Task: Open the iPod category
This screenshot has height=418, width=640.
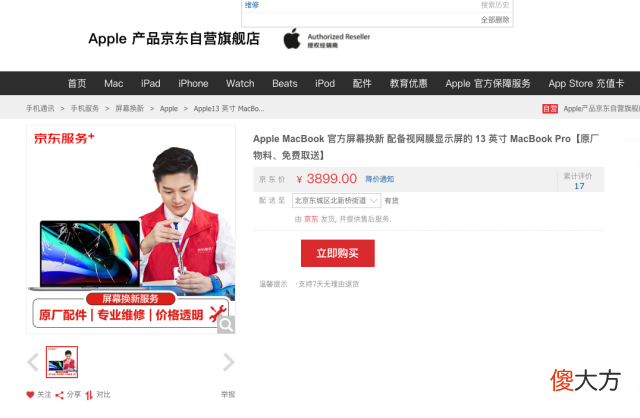Action: coord(325,84)
